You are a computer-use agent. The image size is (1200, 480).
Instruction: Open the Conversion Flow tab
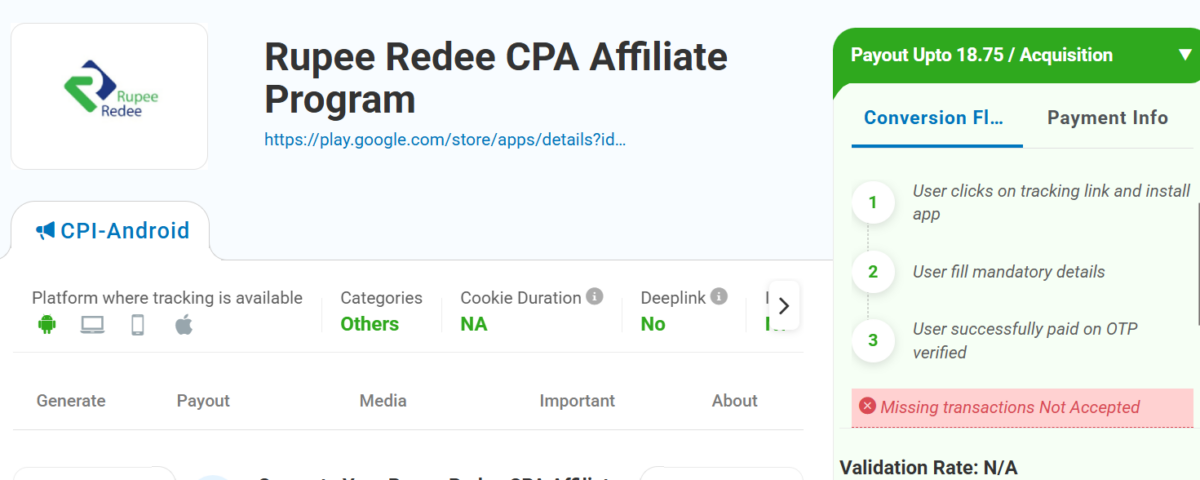point(933,118)
